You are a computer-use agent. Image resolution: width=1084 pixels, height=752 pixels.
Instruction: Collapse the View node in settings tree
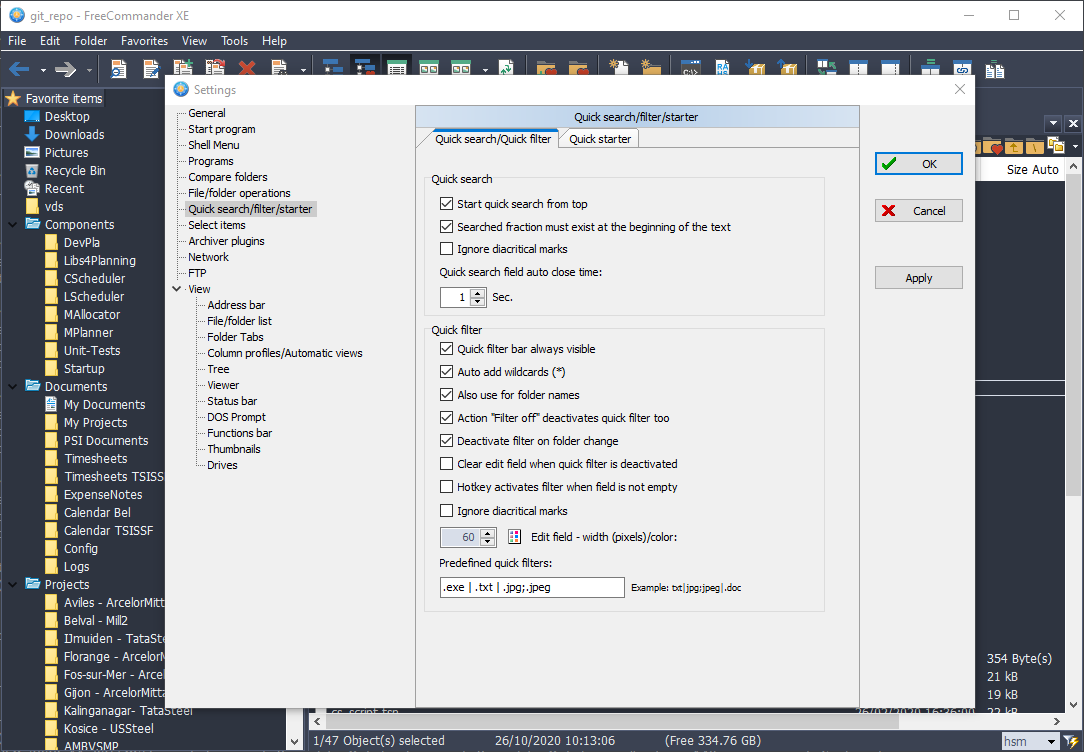[x=177, y=289]
